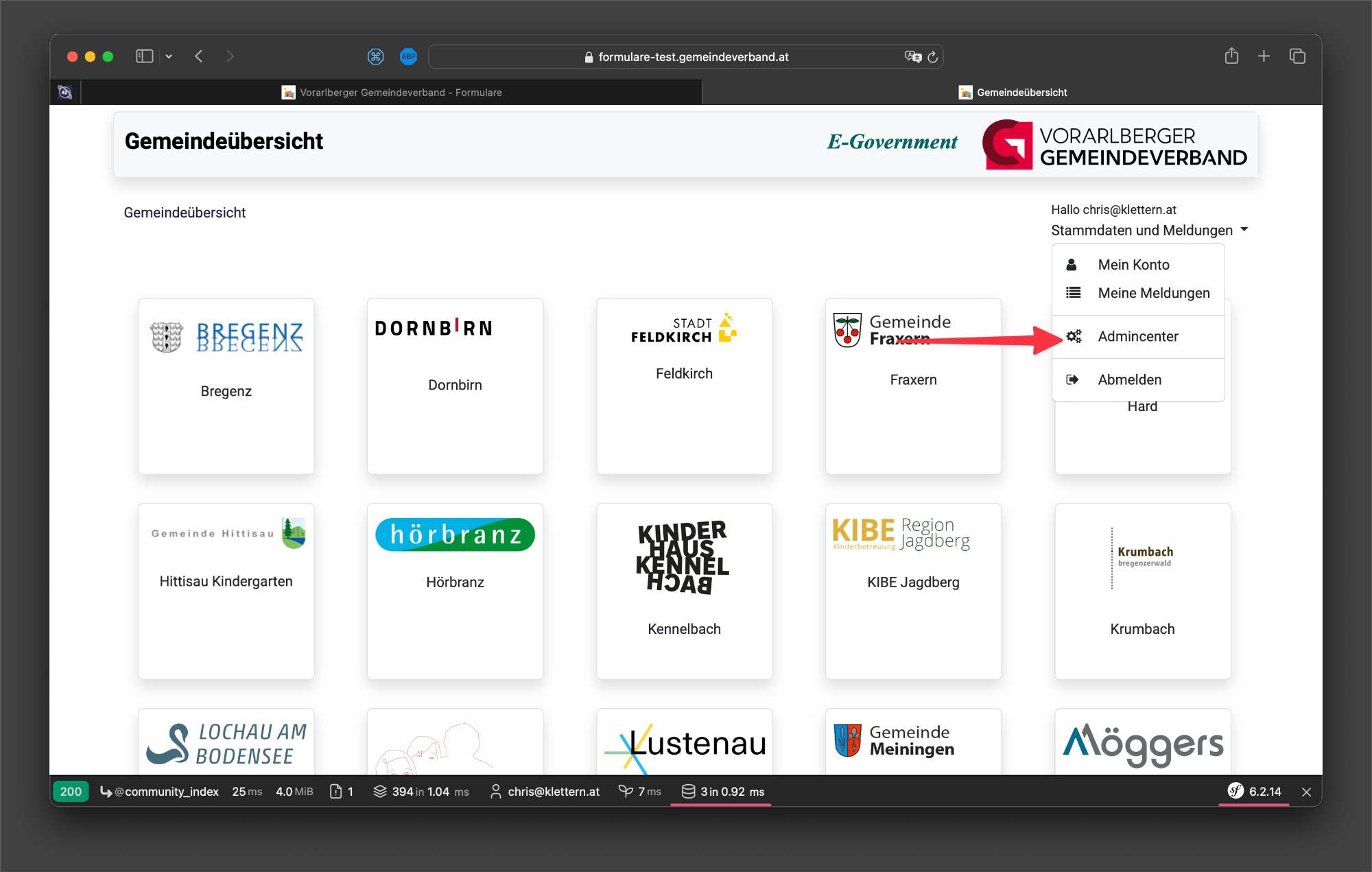Open the Gemeinde Meiningen card

click(914, 742)
